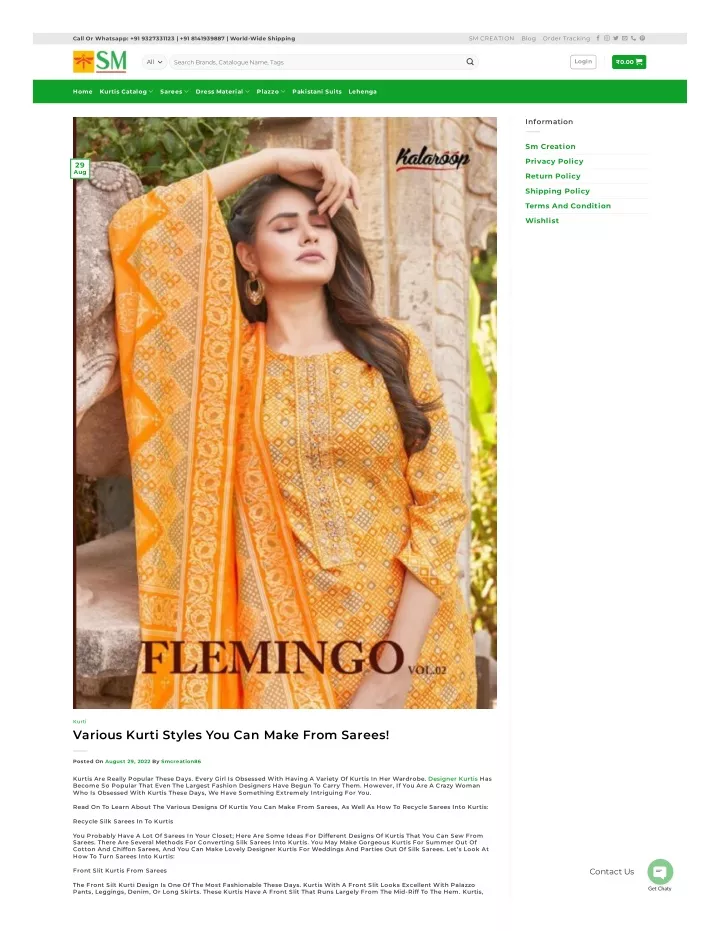Screen dimensions: 720x931
Task: Open the Twitter icon in top bar
Action: [616, 38]
